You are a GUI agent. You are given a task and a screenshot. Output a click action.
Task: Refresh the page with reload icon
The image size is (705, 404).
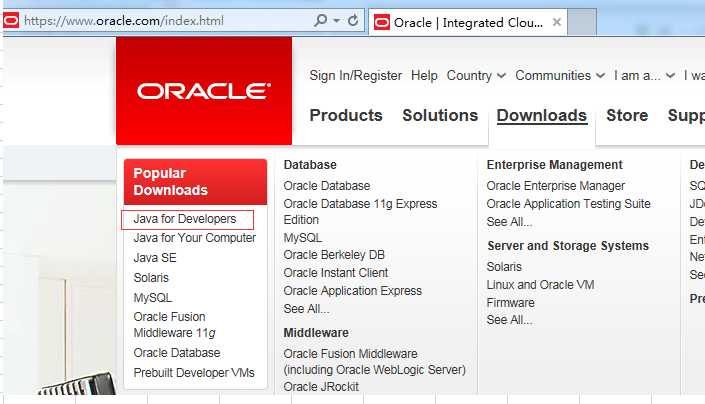pyautogui.click(x=353, y=20)
